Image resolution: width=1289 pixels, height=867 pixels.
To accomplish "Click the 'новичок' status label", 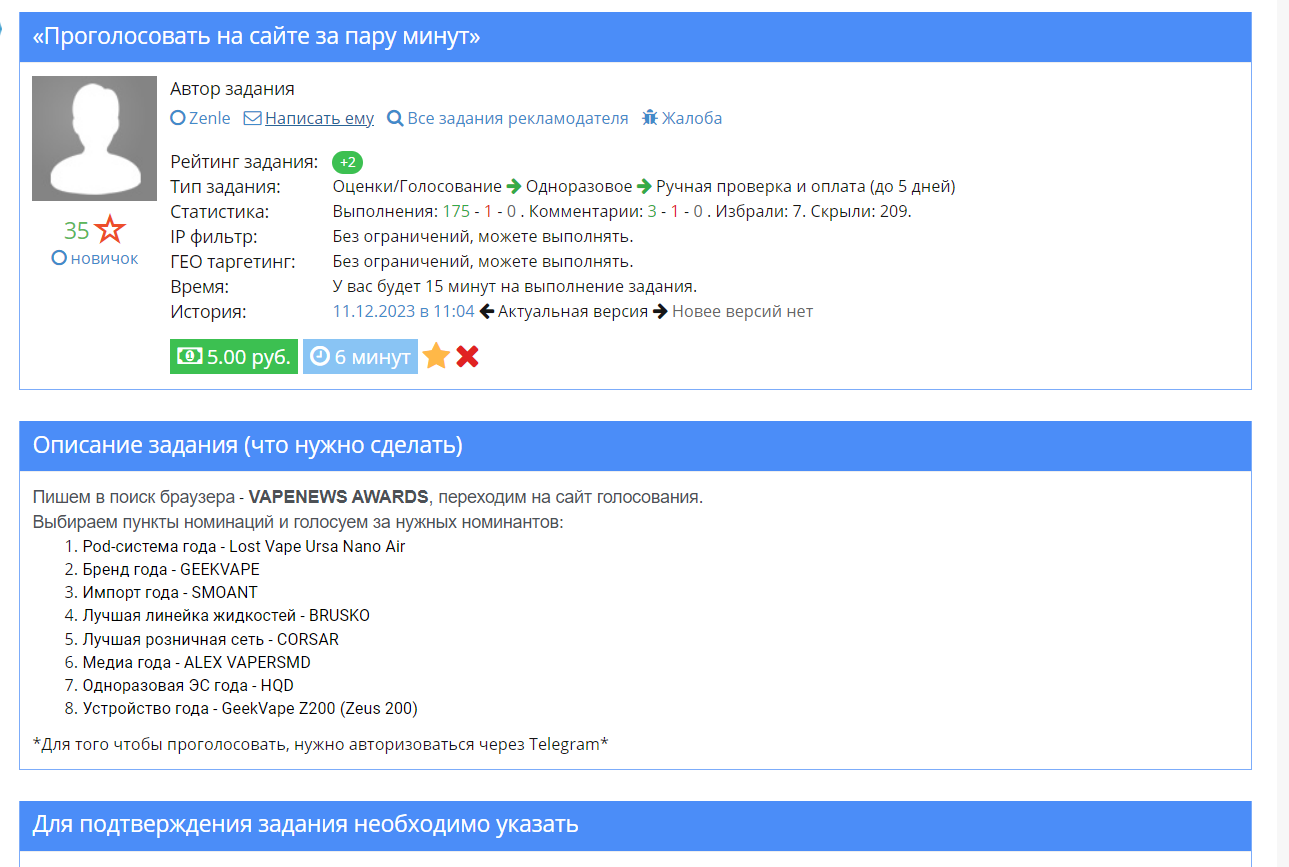I will [x=104, y=258].
